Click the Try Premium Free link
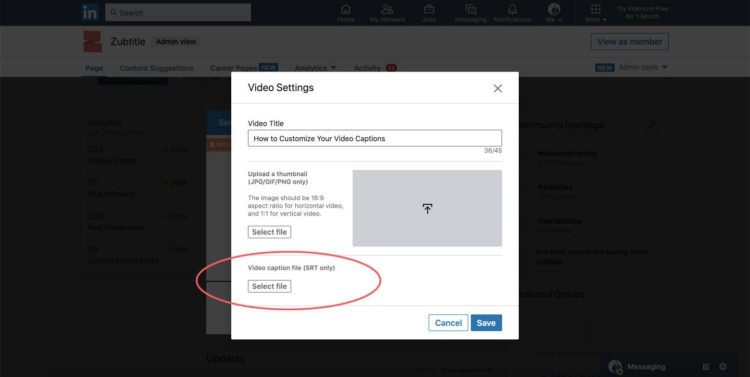 tap(642, 12)
